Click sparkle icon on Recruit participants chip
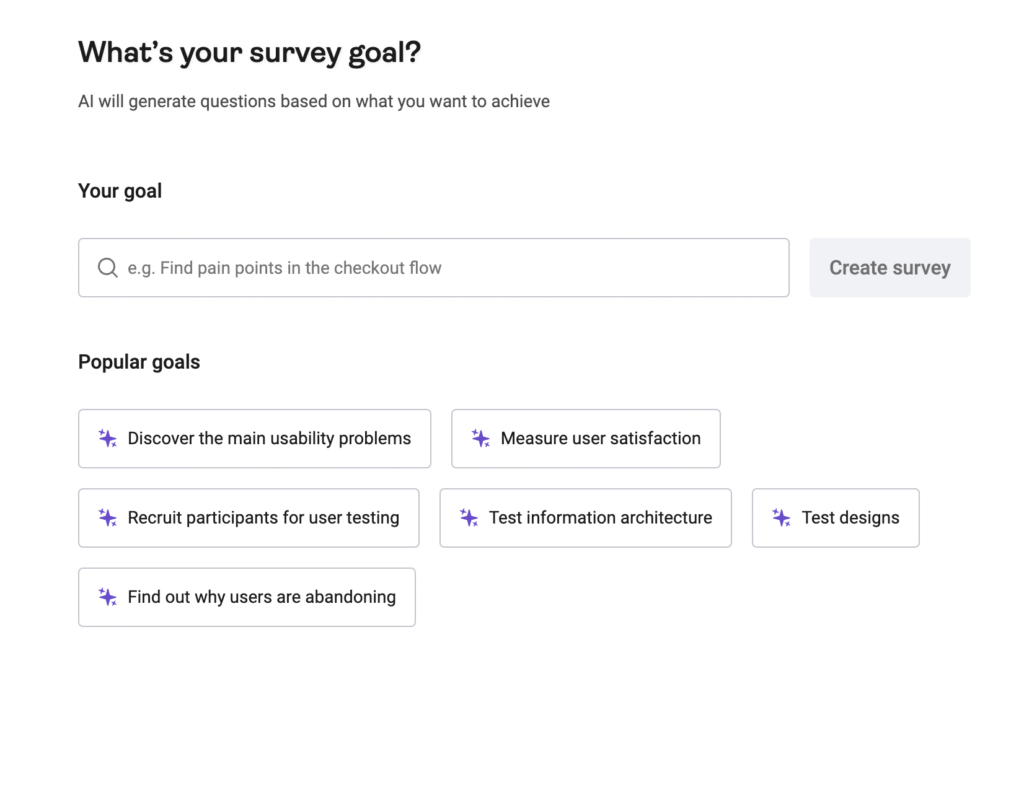 [108, 518]
